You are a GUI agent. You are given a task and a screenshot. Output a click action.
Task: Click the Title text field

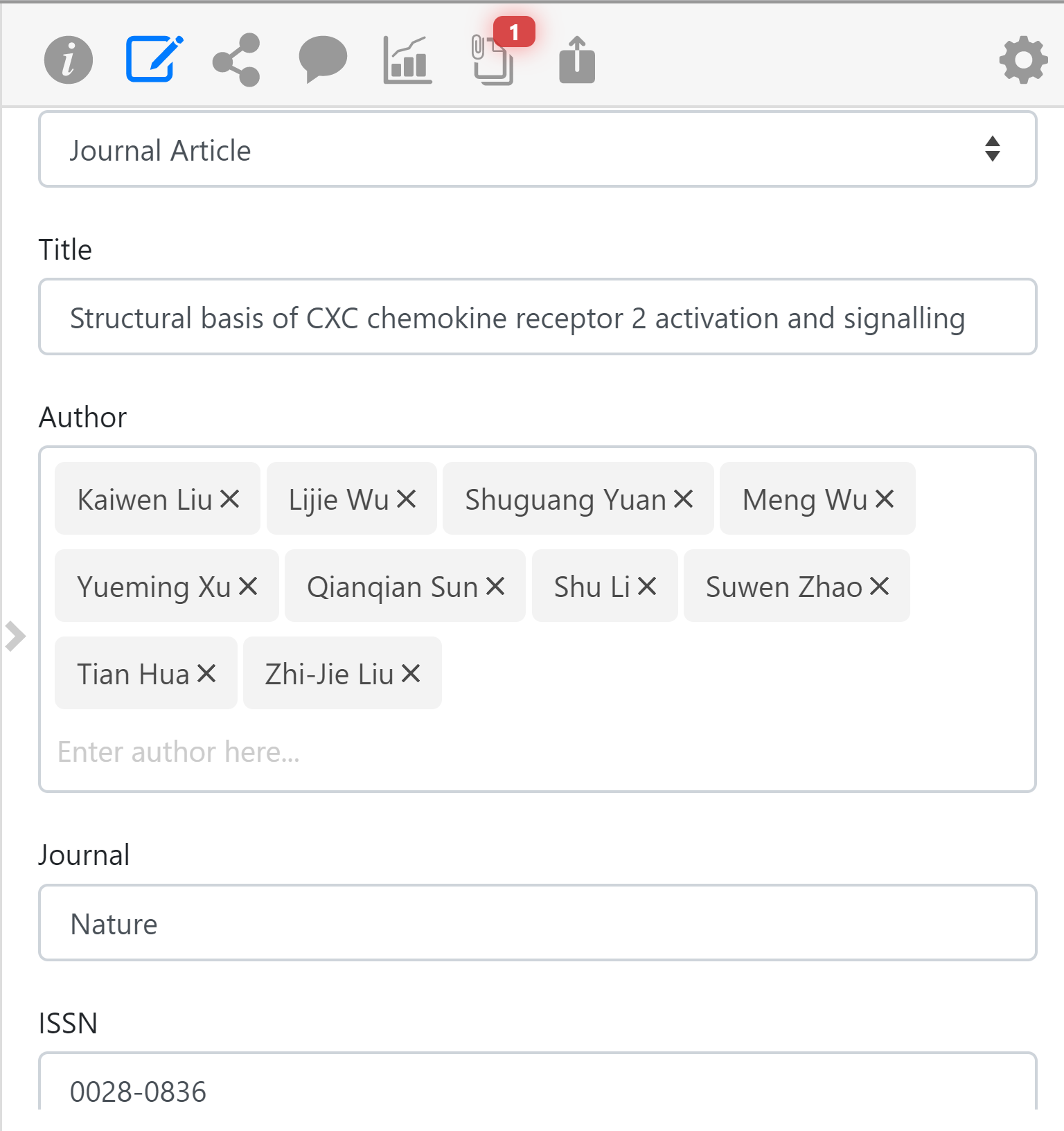(538, 317)
